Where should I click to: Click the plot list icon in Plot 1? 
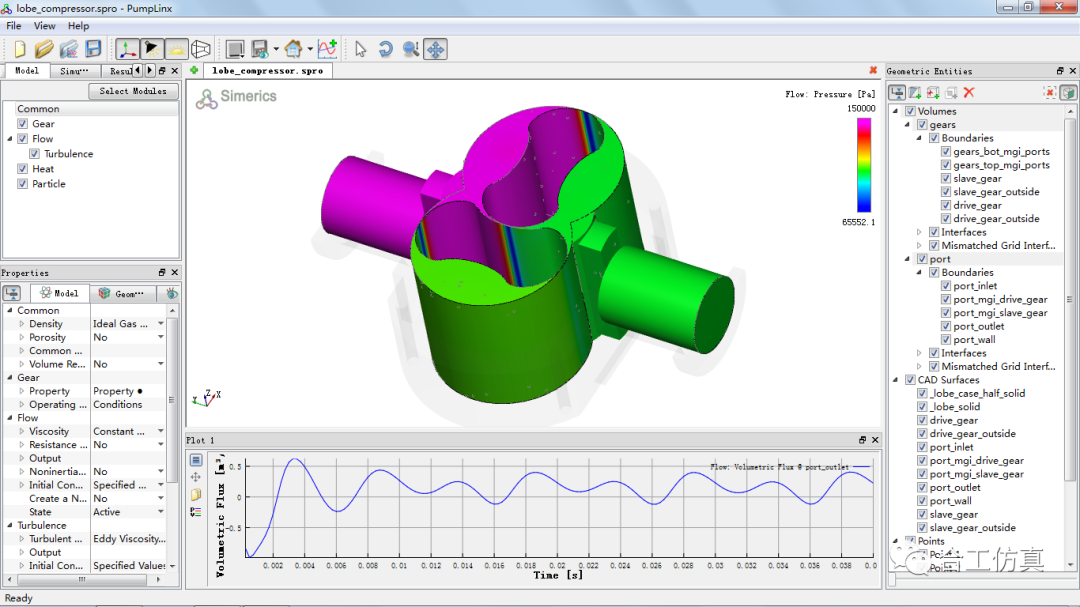pos(196,460)
